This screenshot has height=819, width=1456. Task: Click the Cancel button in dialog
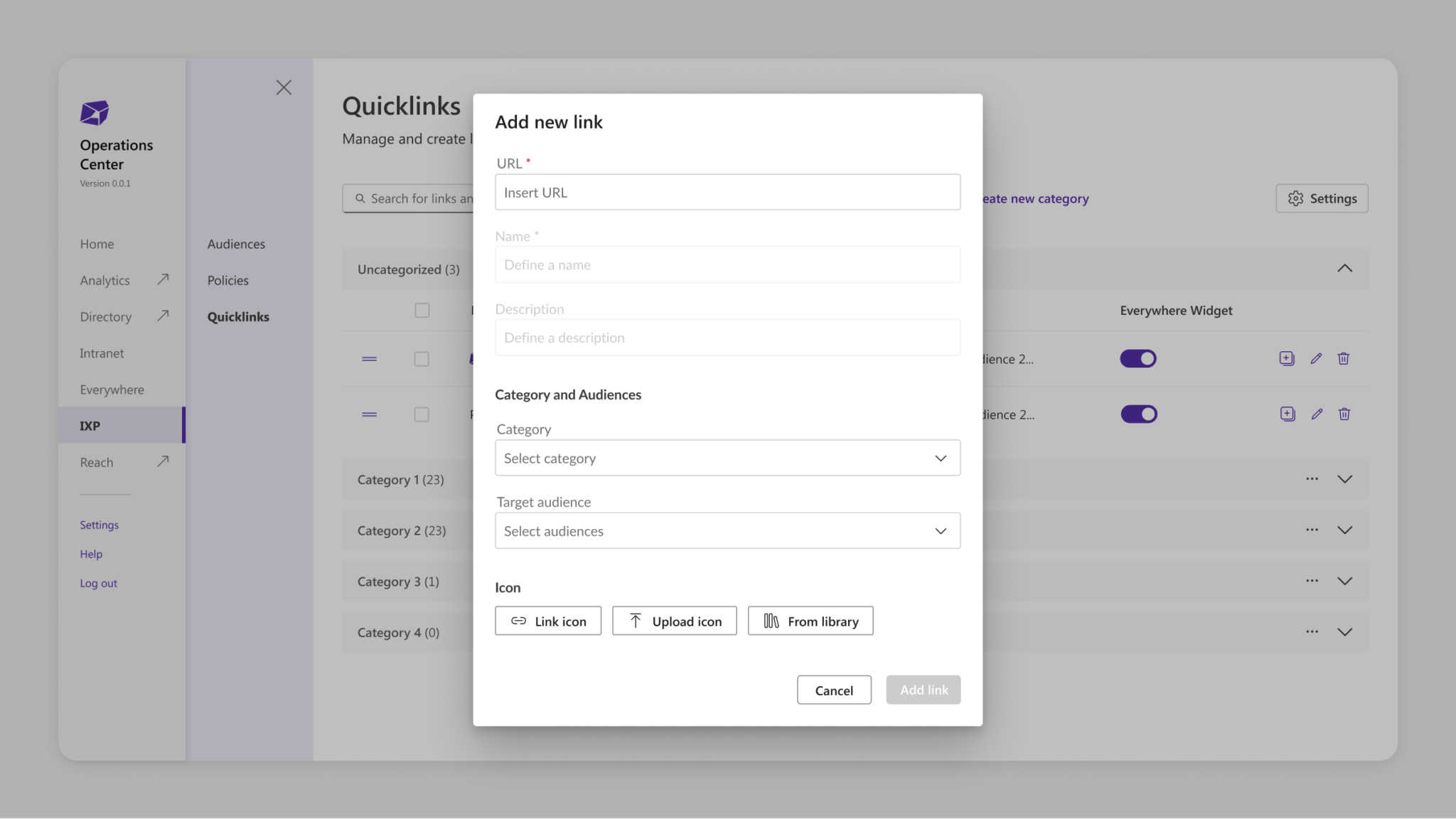834,689
